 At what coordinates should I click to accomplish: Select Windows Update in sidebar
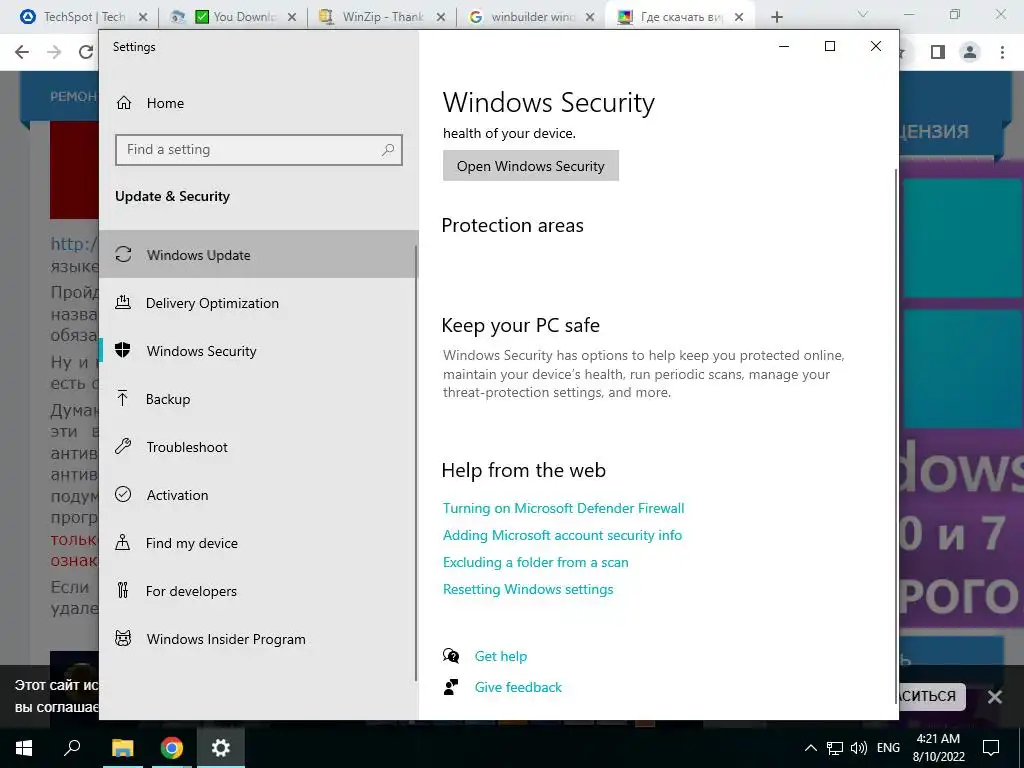257,255
